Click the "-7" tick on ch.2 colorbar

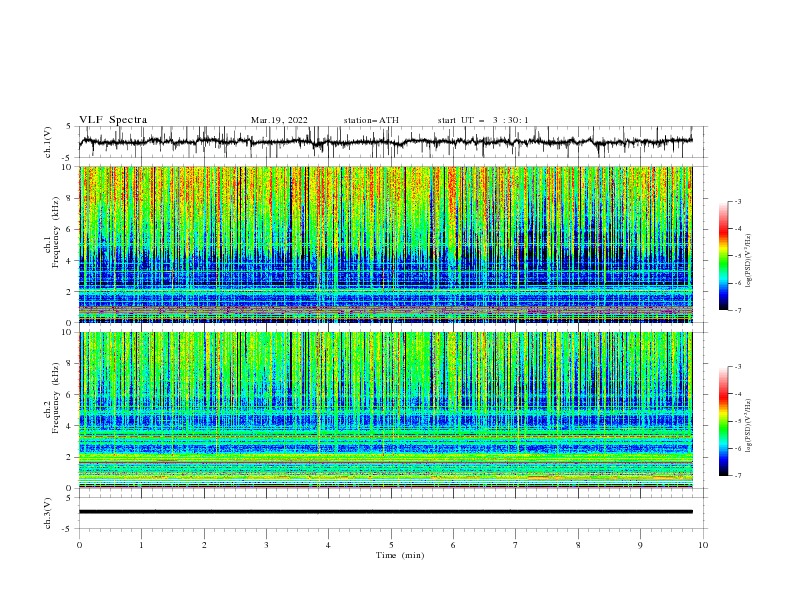coord(737,476)
